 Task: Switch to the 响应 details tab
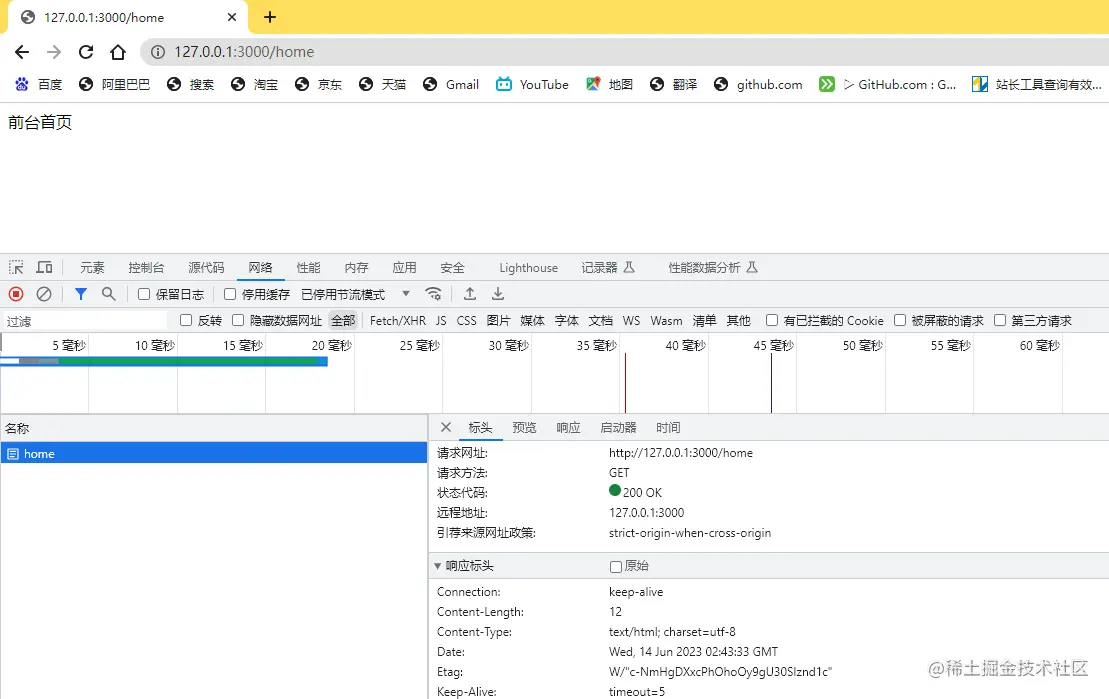point(568,427)
